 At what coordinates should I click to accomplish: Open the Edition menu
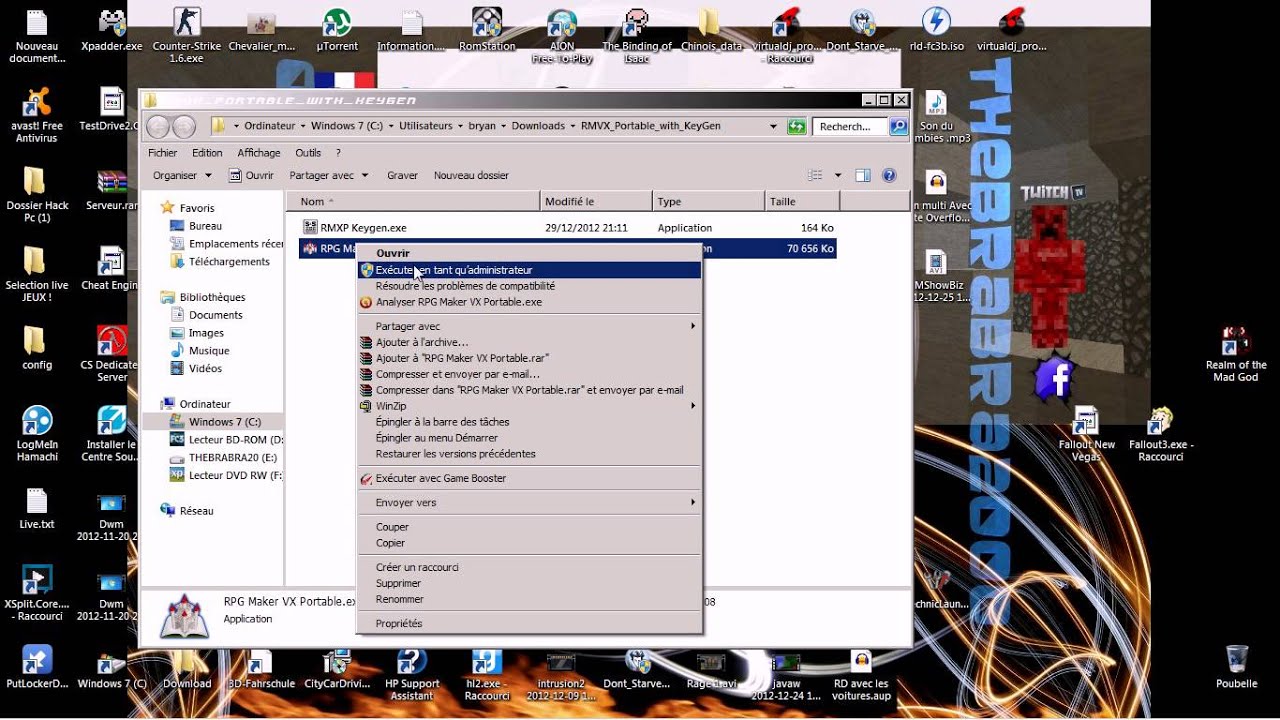(x=207, y=153)
